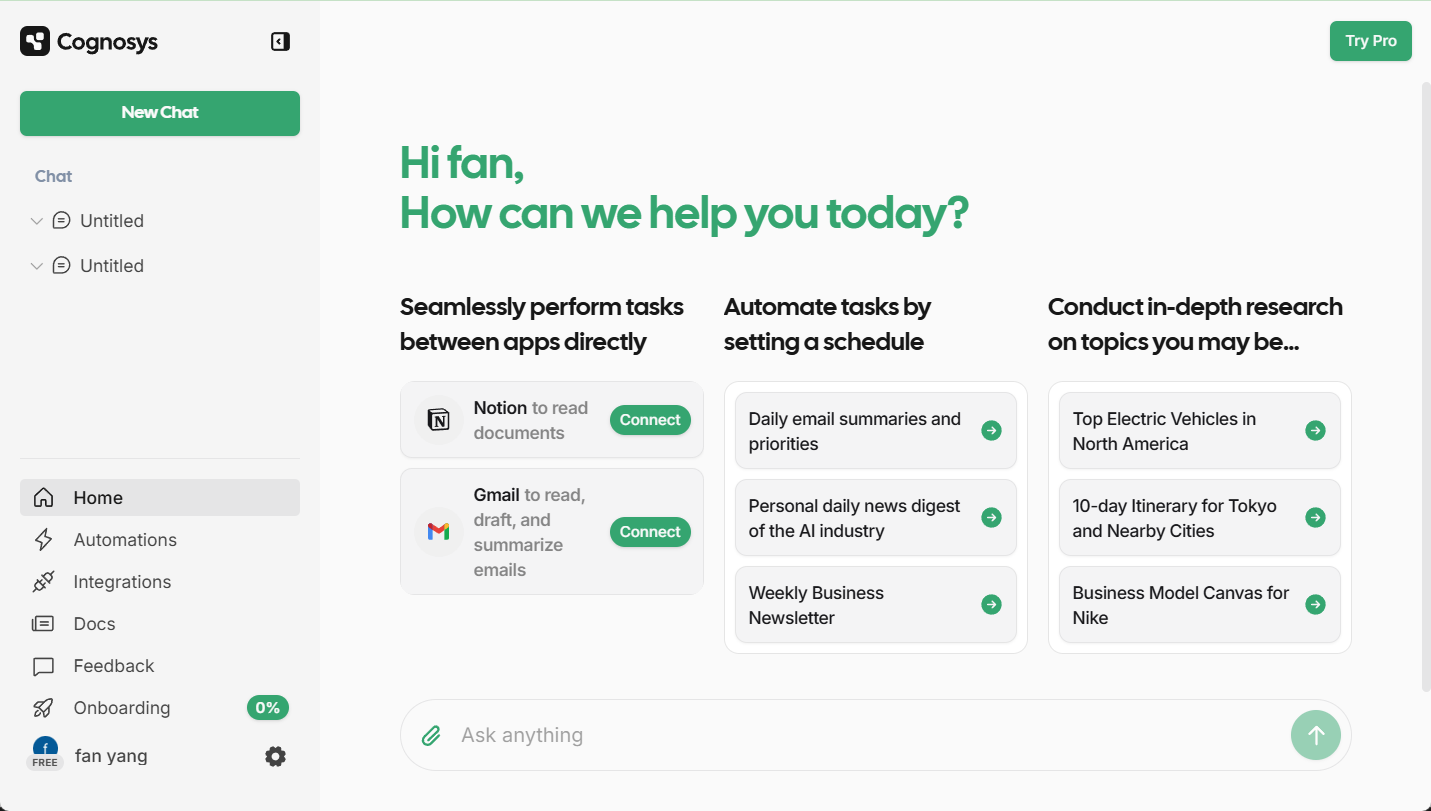Screen dimensions: 1431x811
Task: Click the Gmail app icon
Action: (x=438, y=532)
